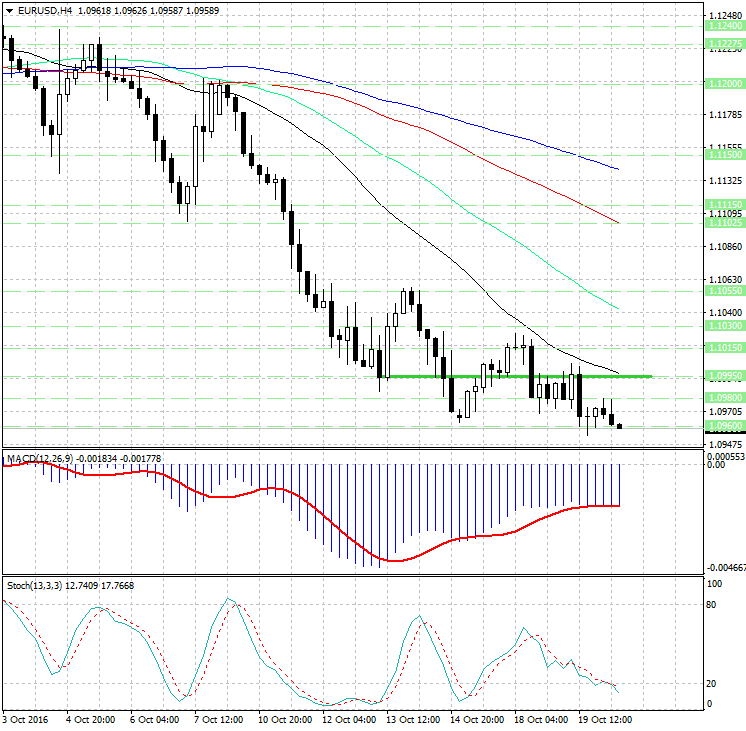Click the Stoch(13,3,3) indicator label
Screen dimensions: 746x731
35,585
